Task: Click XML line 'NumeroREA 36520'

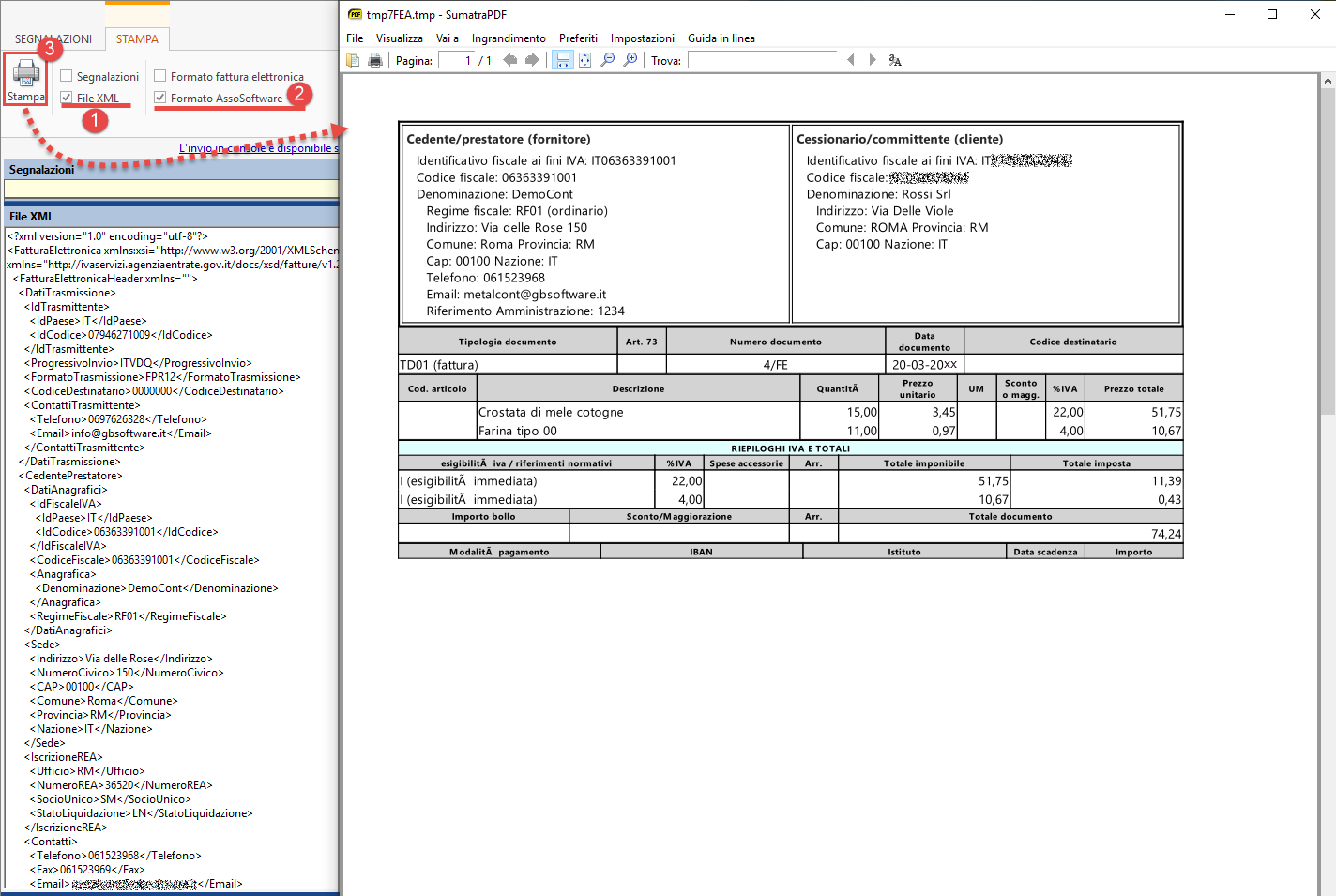Action: (121, 785)
